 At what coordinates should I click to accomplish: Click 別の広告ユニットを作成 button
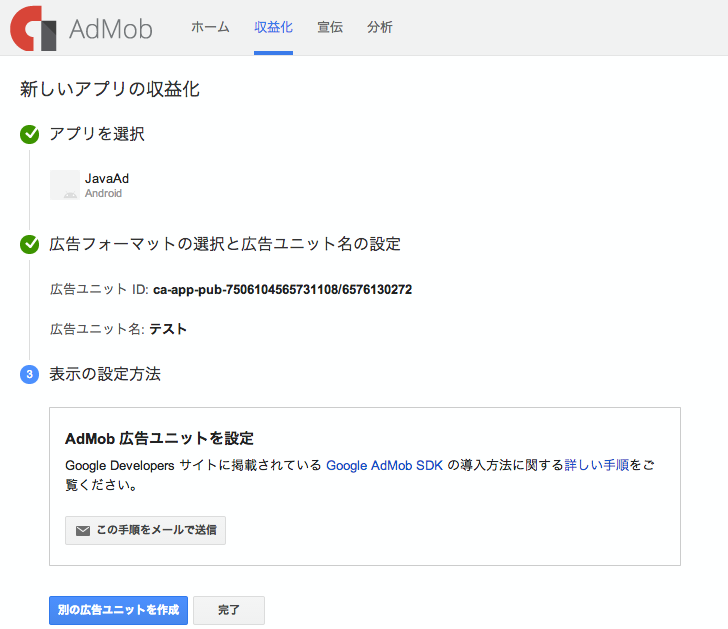coord(118,610)
